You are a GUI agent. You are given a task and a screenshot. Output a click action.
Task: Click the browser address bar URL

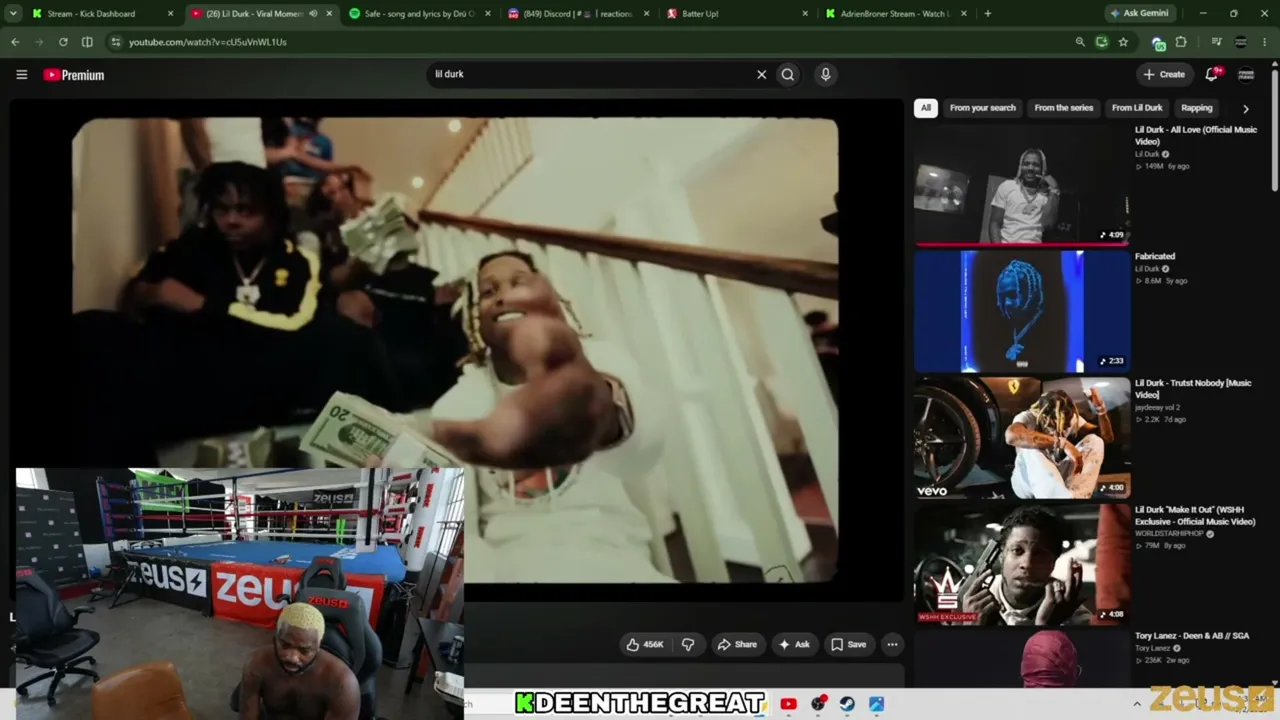[x=207, y=42]
